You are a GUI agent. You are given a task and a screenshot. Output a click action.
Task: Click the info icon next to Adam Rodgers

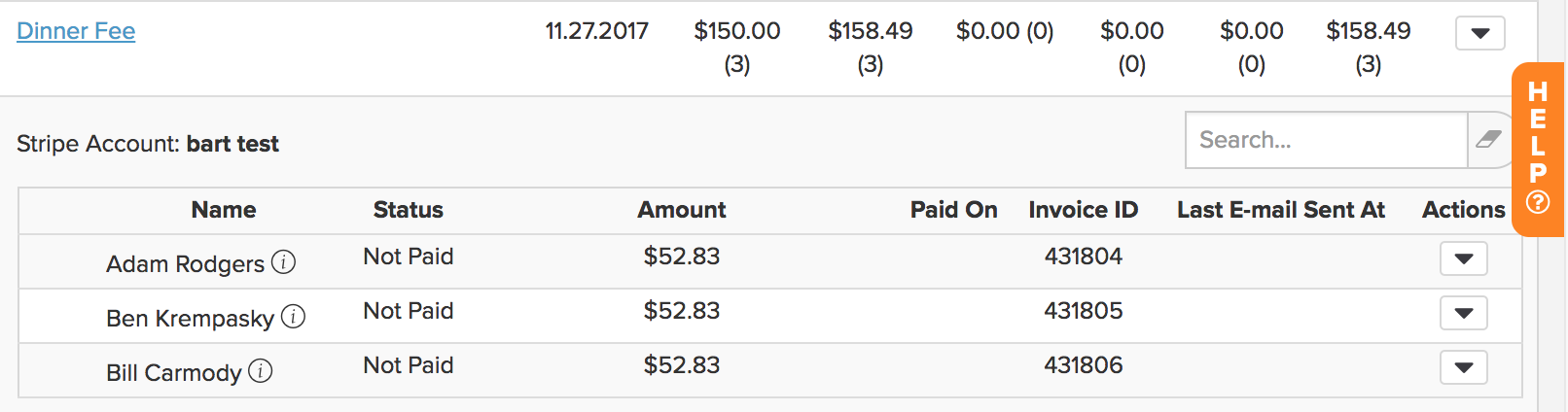point(283,262)
